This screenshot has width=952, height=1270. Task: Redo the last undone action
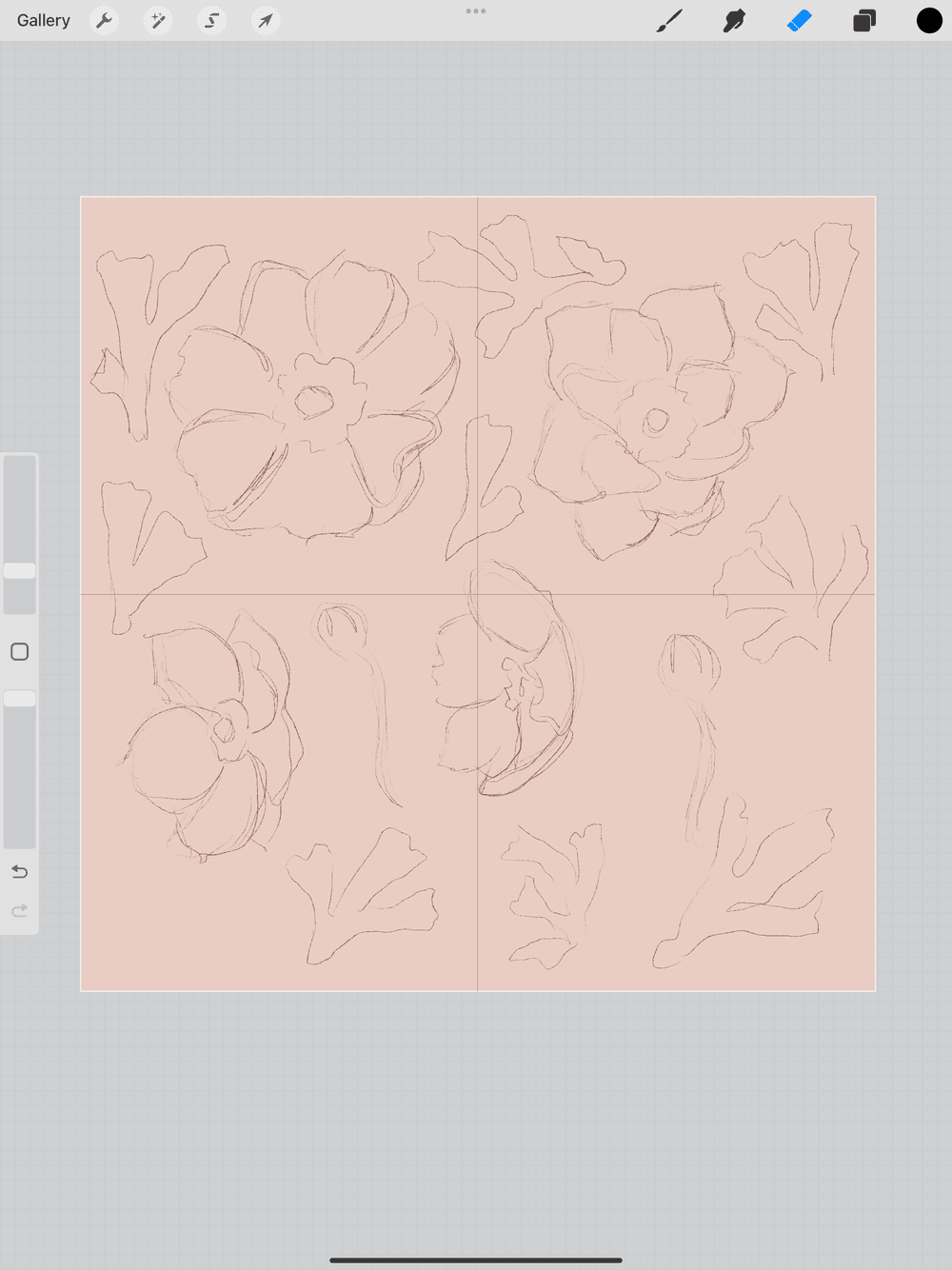20,911
